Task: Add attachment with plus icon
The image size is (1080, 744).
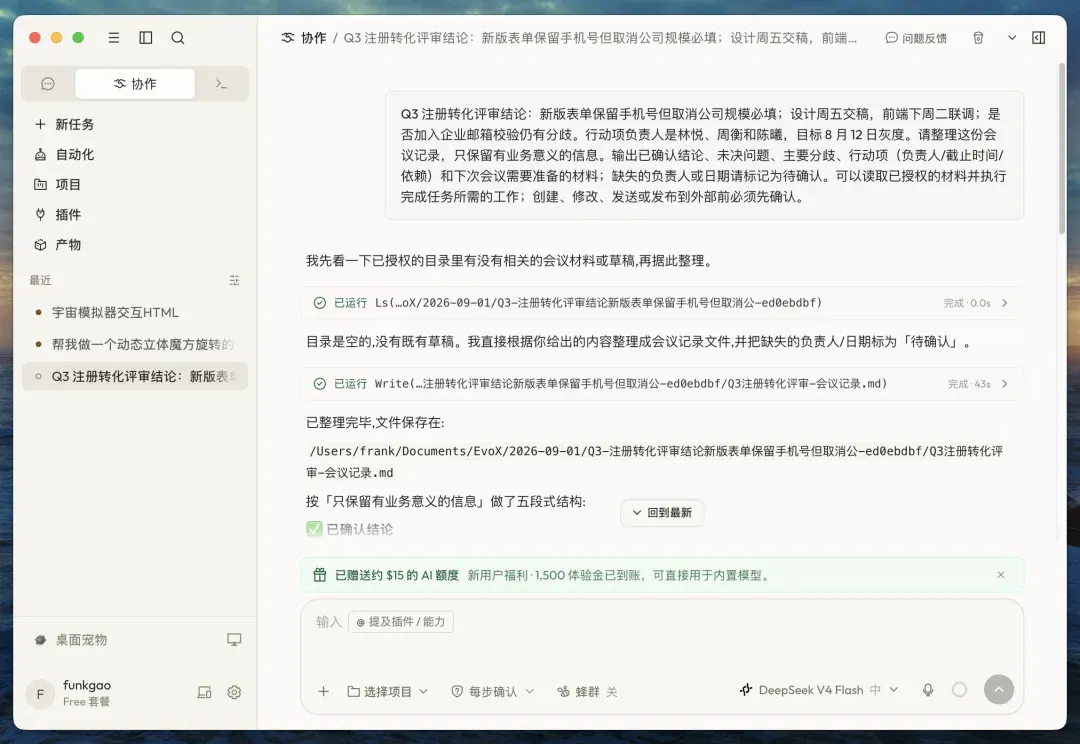Action: [323, 691]
